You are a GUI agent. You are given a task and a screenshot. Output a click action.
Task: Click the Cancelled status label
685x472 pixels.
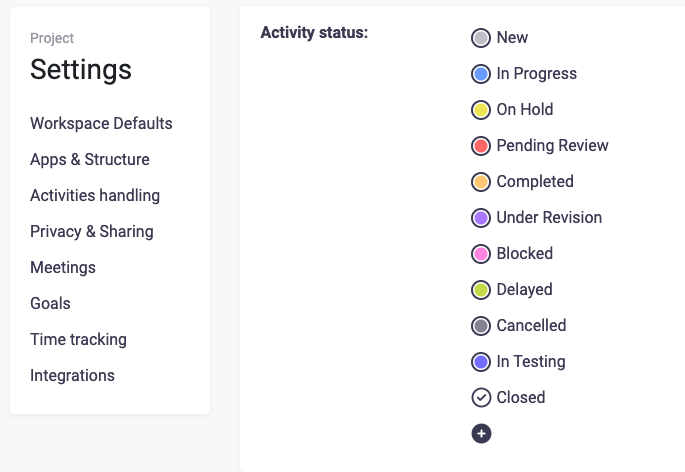[x=531, y=326]
